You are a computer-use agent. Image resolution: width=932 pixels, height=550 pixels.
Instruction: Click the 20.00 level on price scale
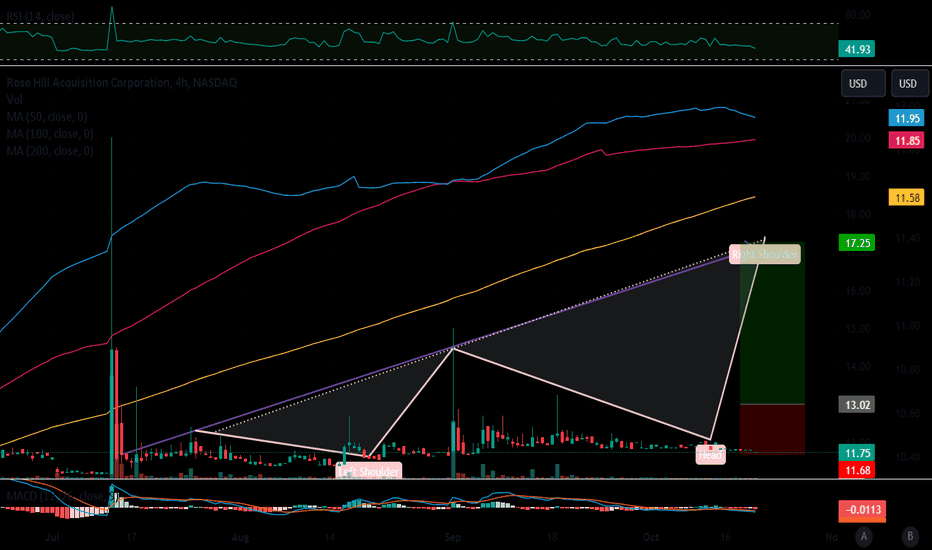[x=858, y=138]
